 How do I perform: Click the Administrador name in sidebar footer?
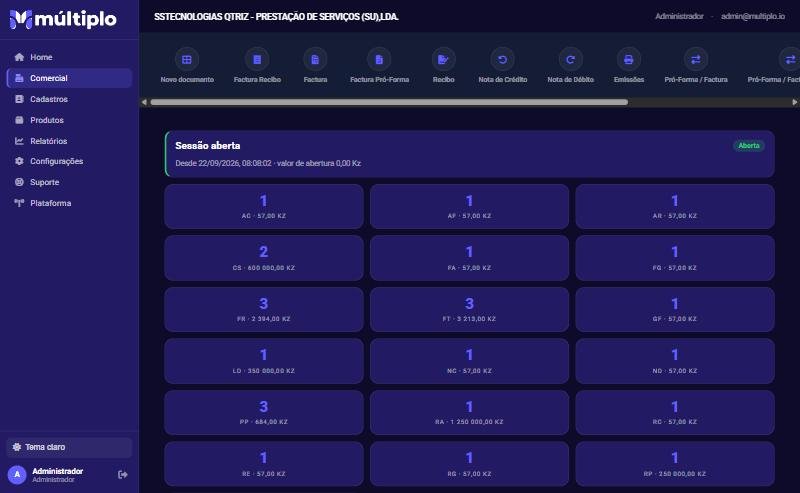57,471
